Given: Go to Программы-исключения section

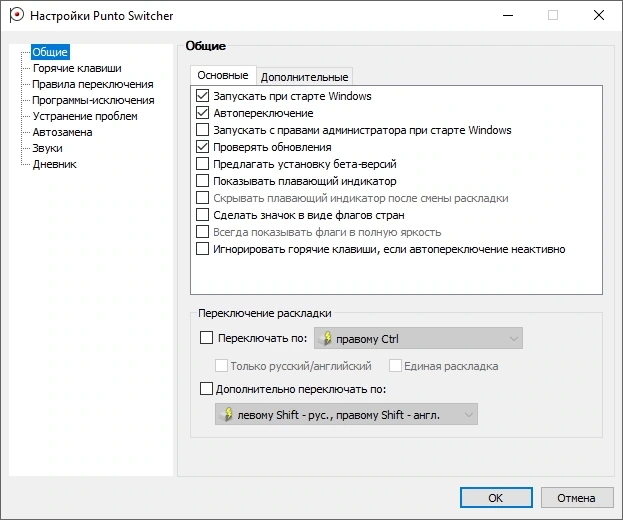Looking at the screenshot, I should coord(93,100).
